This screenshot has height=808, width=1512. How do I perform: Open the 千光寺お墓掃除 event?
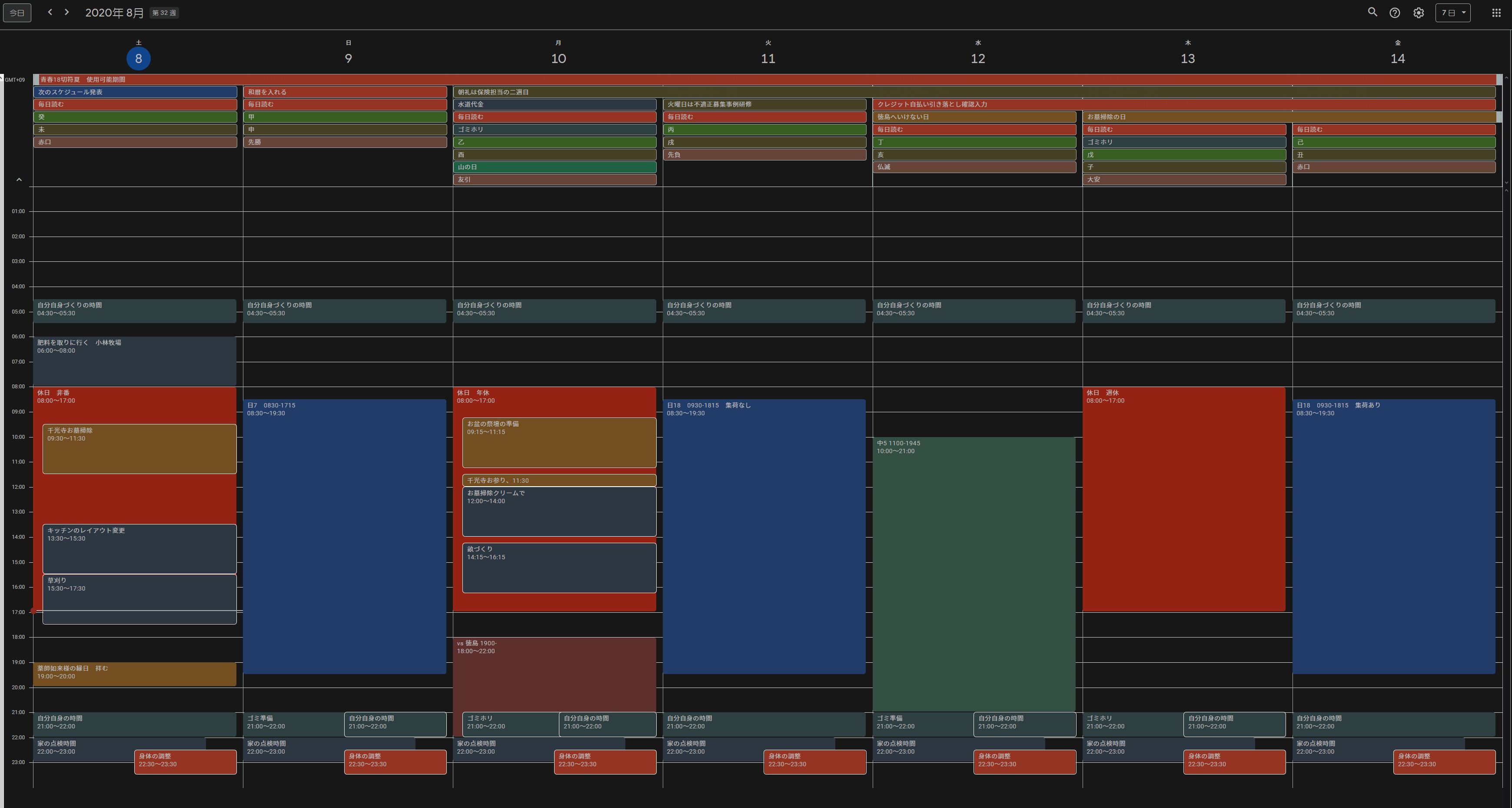139,449
